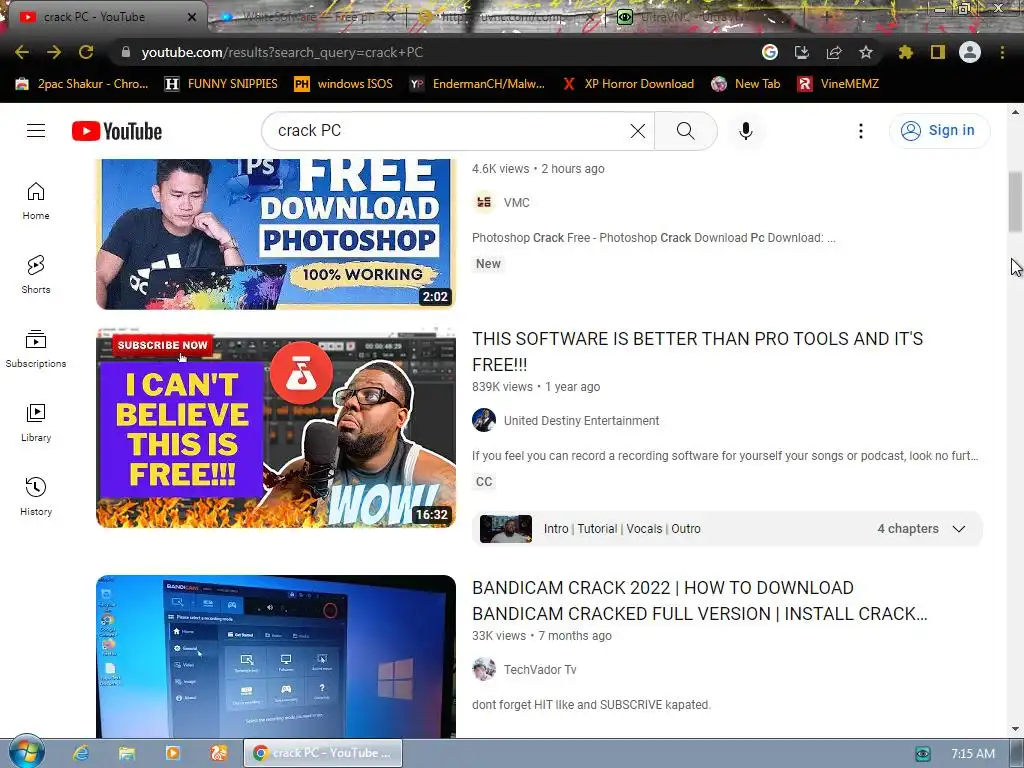The image size is (1024, 768).
Task: Open History in the sidebar
Action: pos(36,496)
